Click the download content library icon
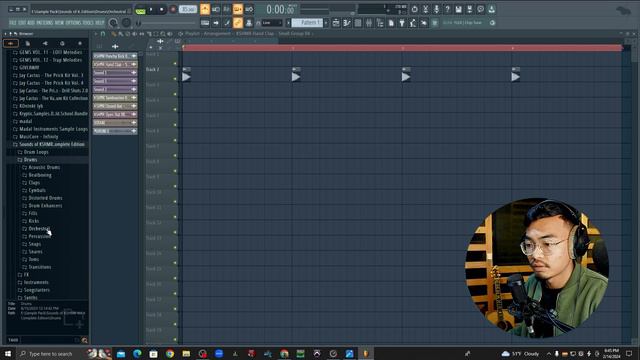Image resolution: width=640 pixels, height=360 pixels. [x=491, y=9]
